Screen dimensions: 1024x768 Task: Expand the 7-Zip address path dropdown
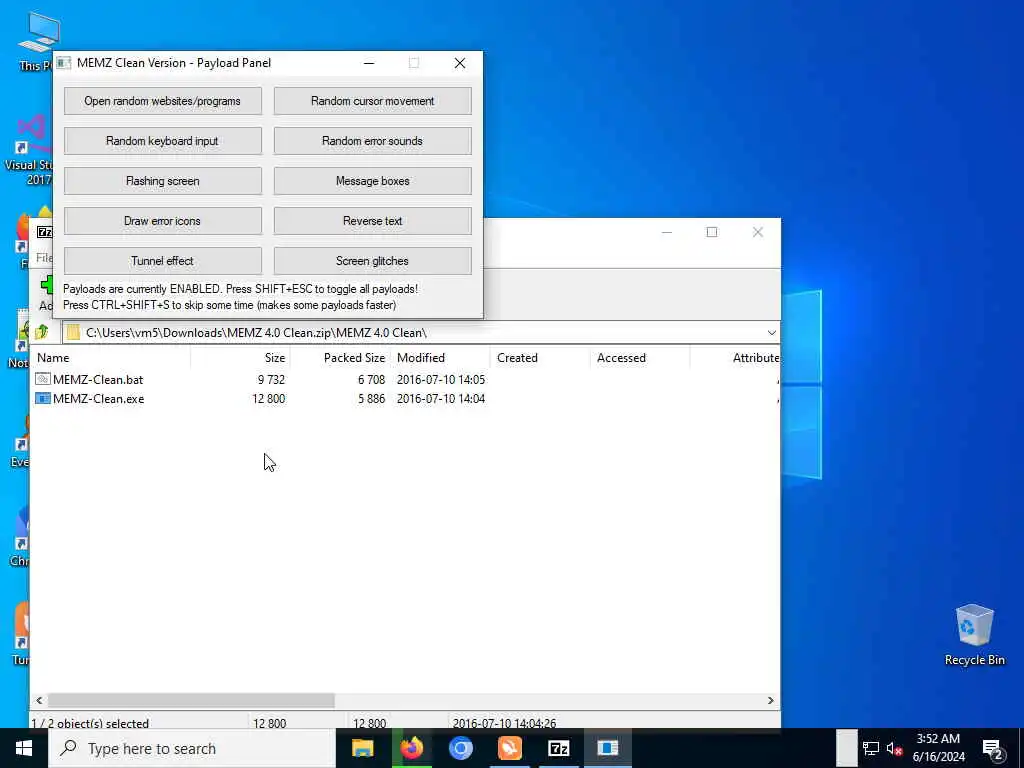pyautogui.click(x=771, y=333)
